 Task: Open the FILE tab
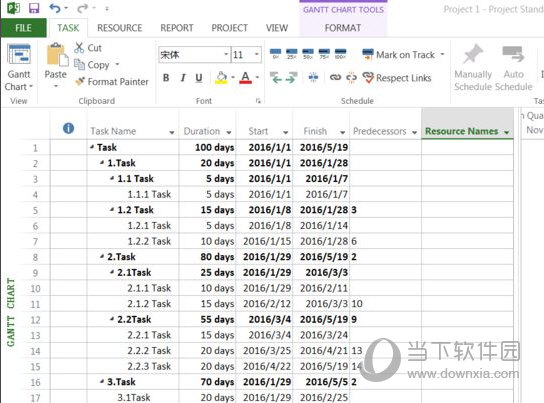coord(23,28)
